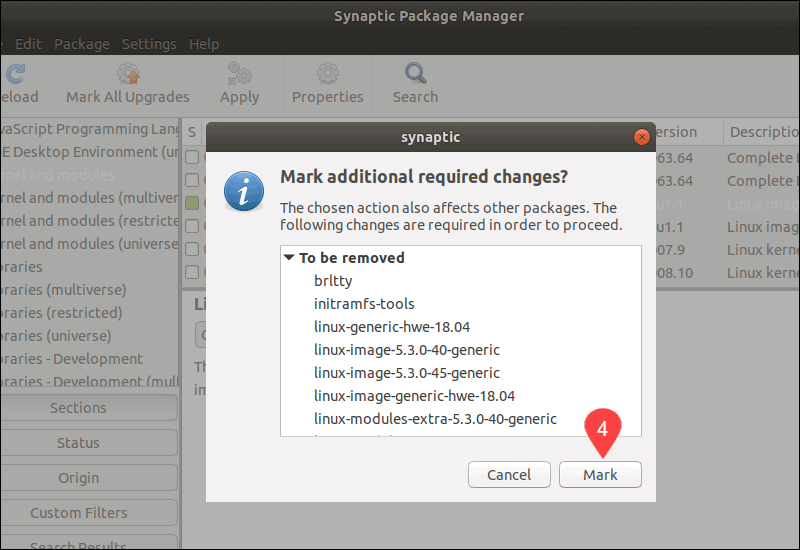This screenshot has height=550, width=800.
Task: Select highlighted 'Kernel and modules' section
Action: (89, 175)
